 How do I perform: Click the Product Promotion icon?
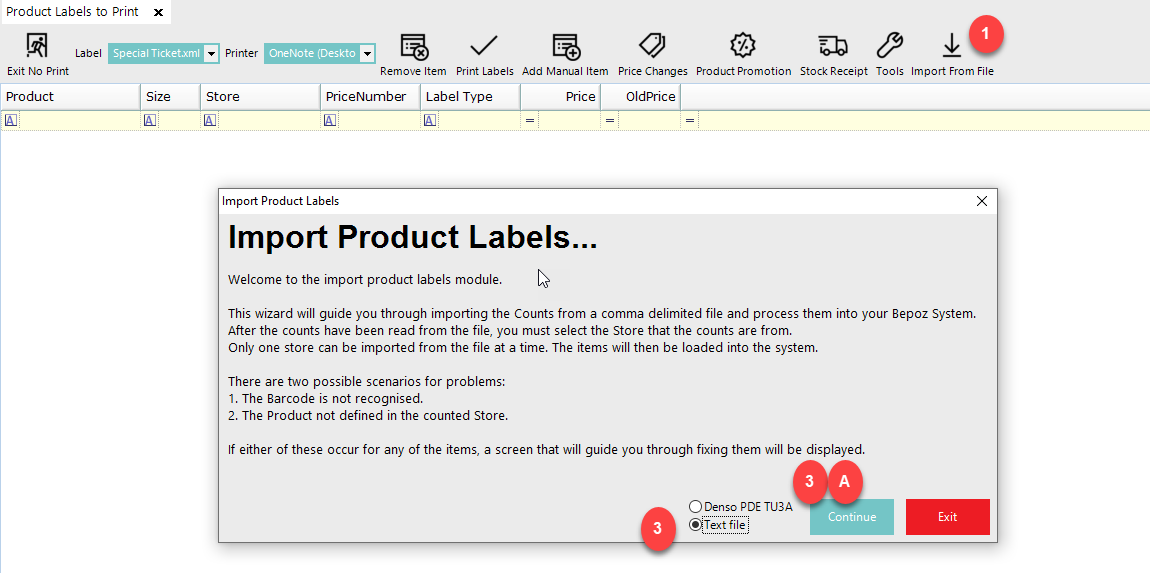743,47
